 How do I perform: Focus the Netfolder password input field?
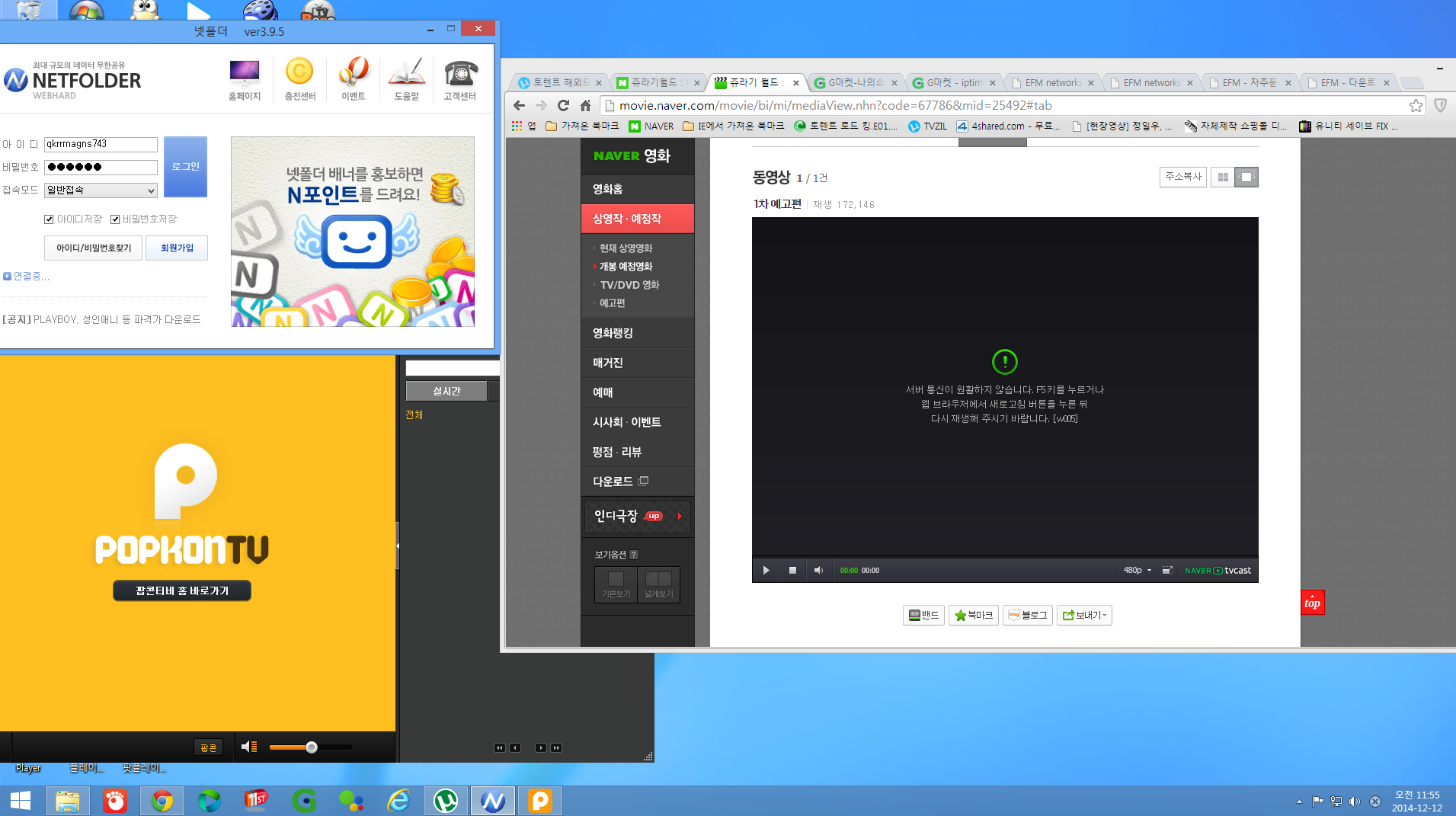point(101,167)
